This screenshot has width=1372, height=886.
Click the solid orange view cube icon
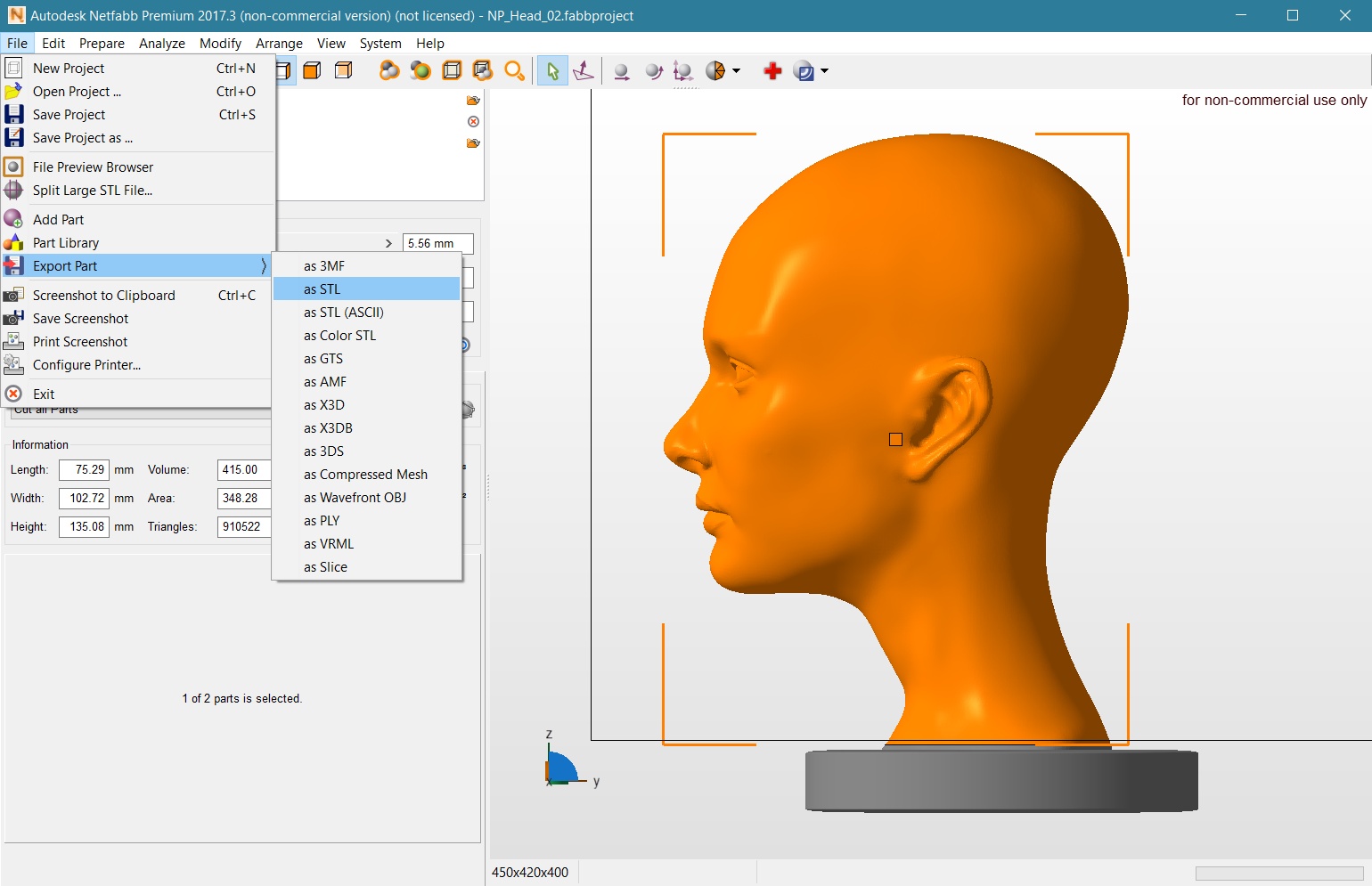(x=312, y=71)
